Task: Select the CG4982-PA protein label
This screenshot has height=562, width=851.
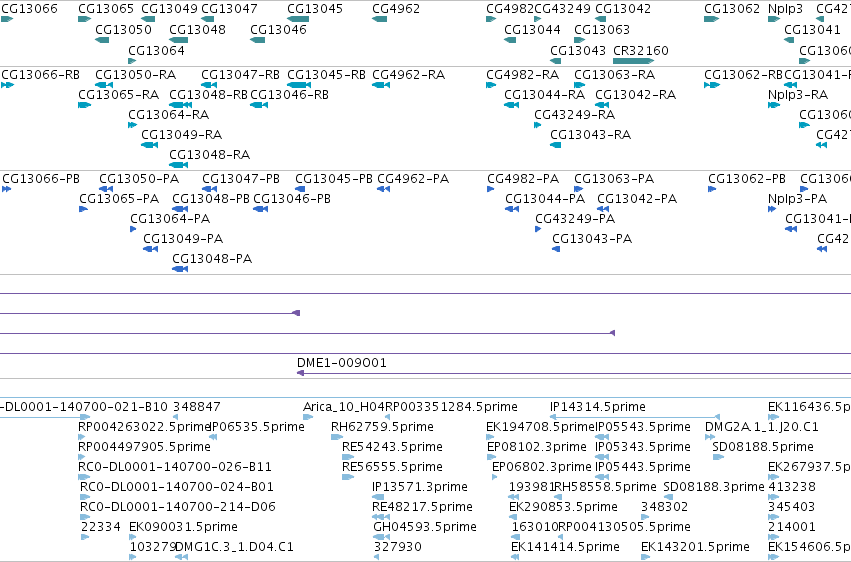Action: point(523,178)
